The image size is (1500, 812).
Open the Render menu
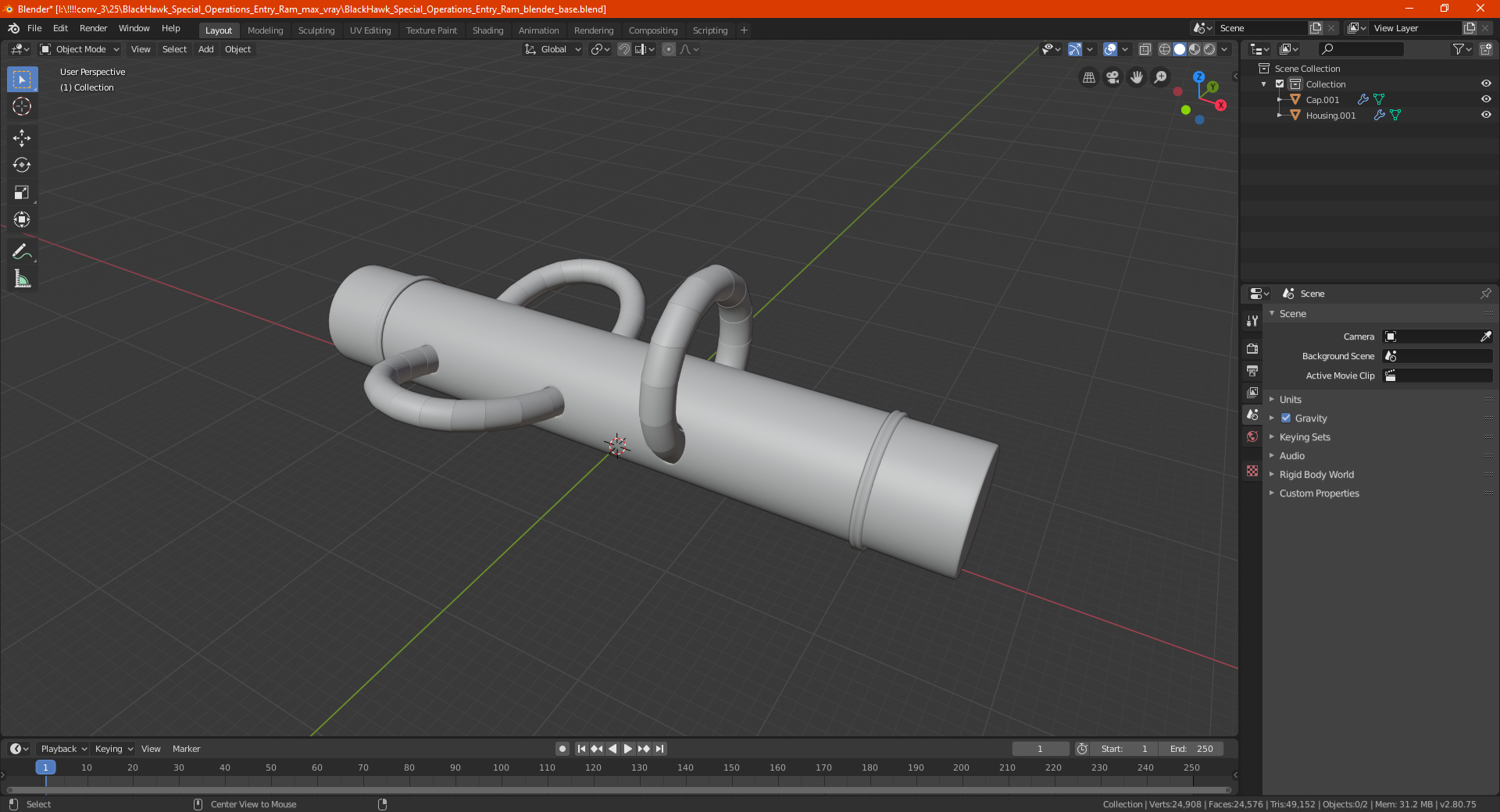(x=93, y=28)
